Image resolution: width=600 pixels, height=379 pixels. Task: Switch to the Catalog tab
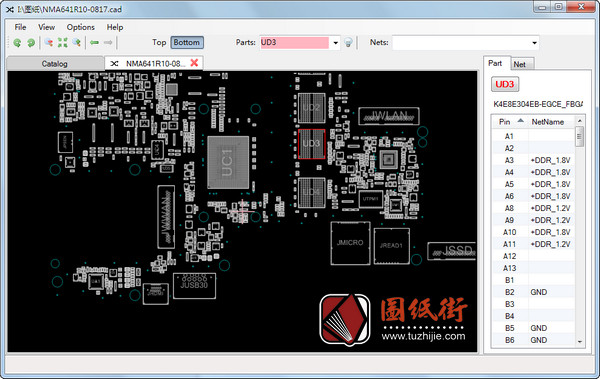54,64
